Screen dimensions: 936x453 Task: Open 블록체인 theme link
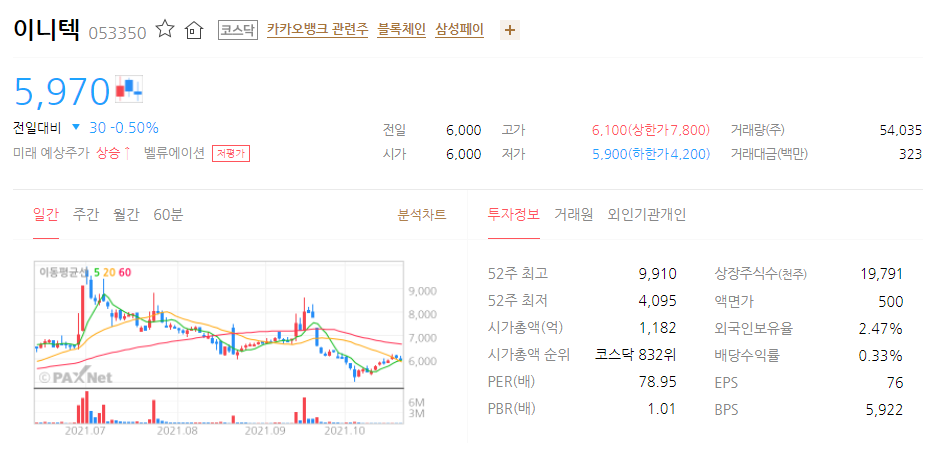coord(402,29)
